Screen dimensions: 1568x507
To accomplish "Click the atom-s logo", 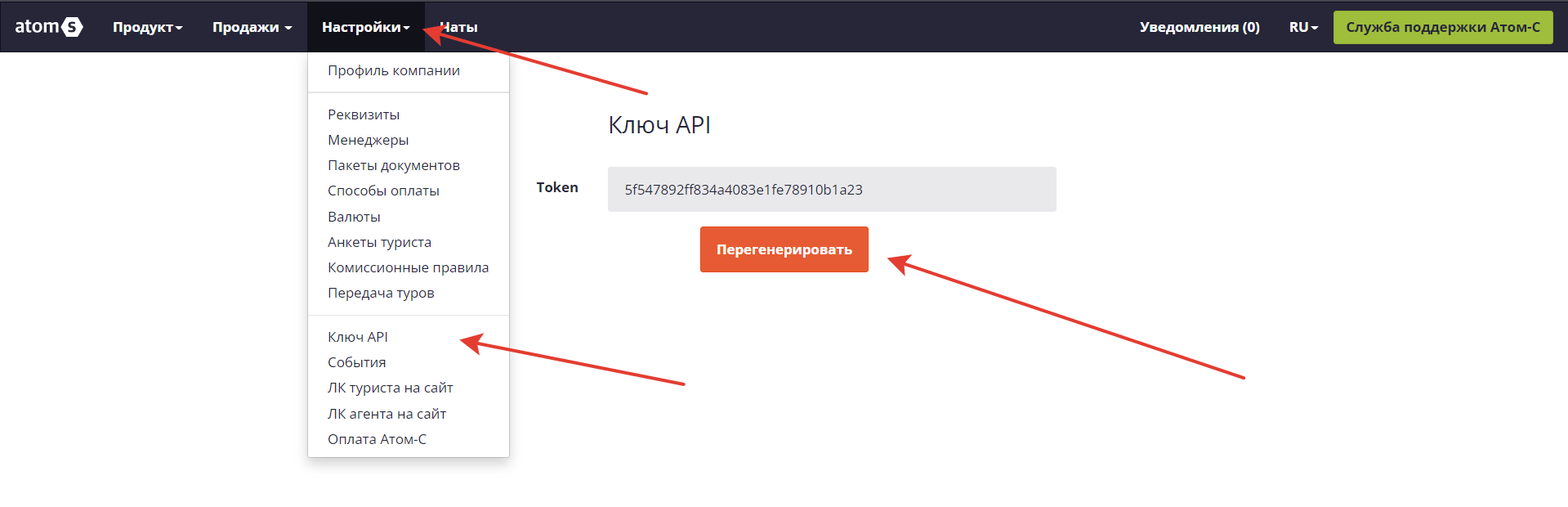I will pos(49,27).
